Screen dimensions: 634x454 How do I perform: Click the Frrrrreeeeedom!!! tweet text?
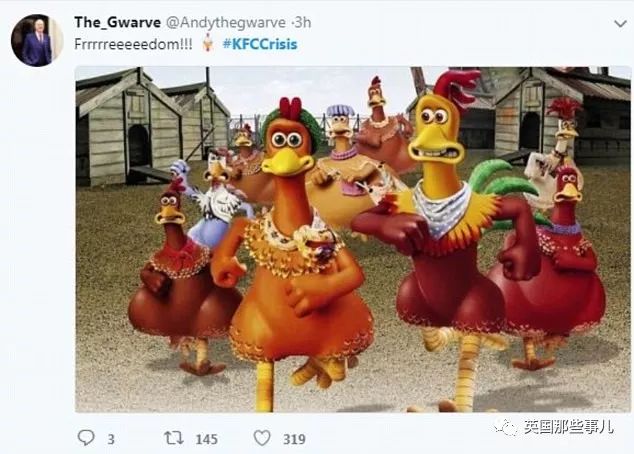(133, 44)
